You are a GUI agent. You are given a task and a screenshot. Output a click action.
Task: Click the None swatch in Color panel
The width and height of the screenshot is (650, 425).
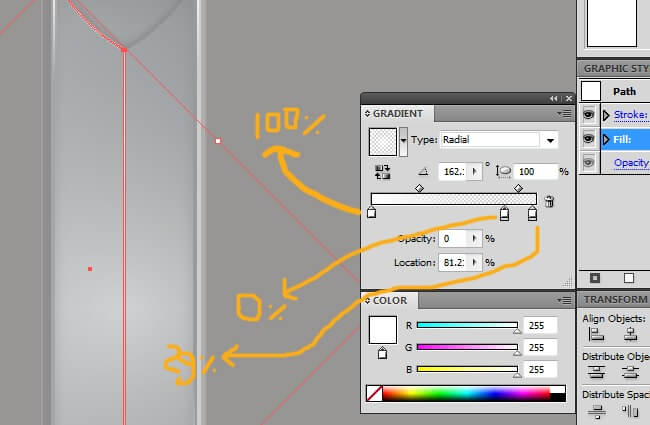(374, 393)
